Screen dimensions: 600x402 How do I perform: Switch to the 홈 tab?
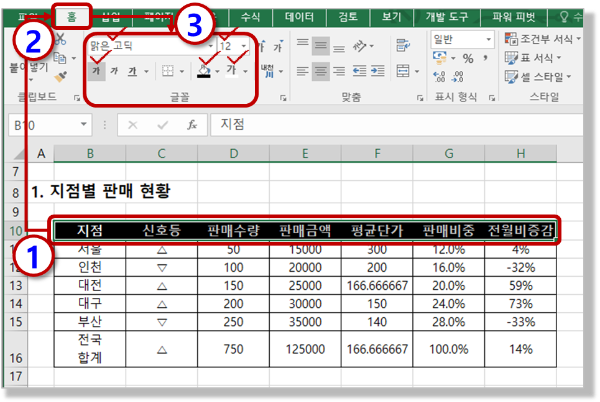click(72, 17)
